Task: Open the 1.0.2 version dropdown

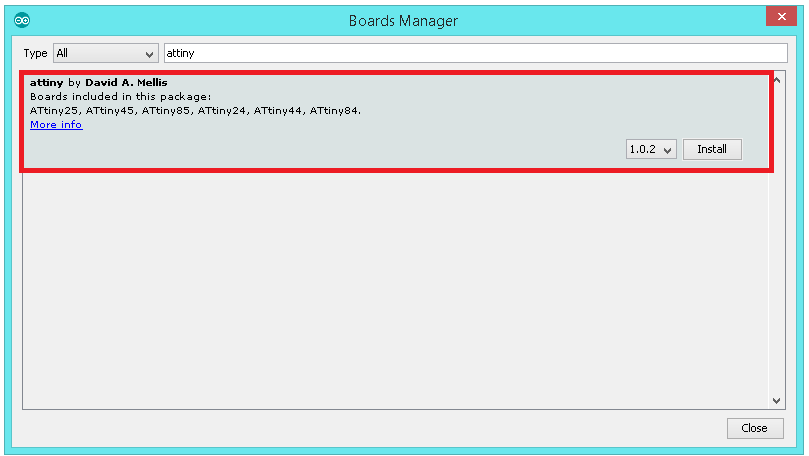Action: click(x=651, y=150)
